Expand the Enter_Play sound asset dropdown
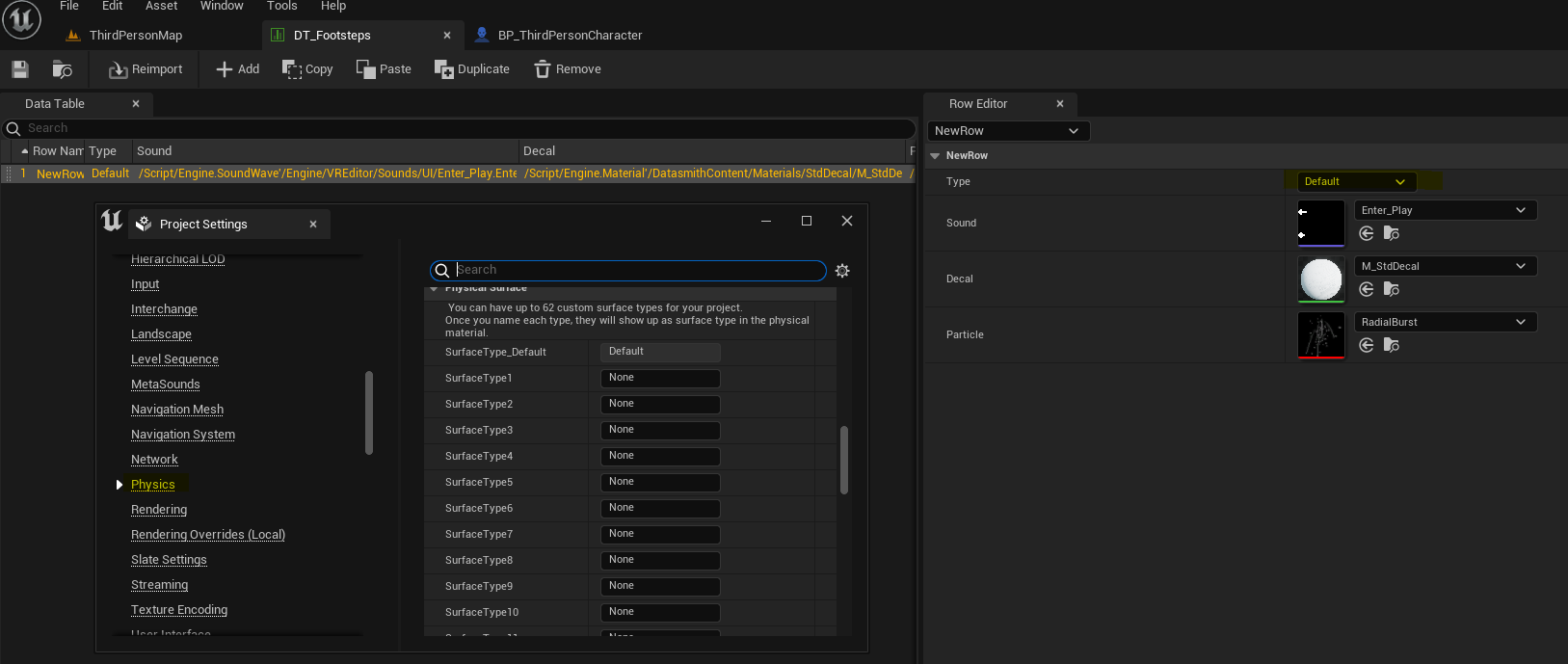Screen dimensions: 1568x664 coord(1444,210)
